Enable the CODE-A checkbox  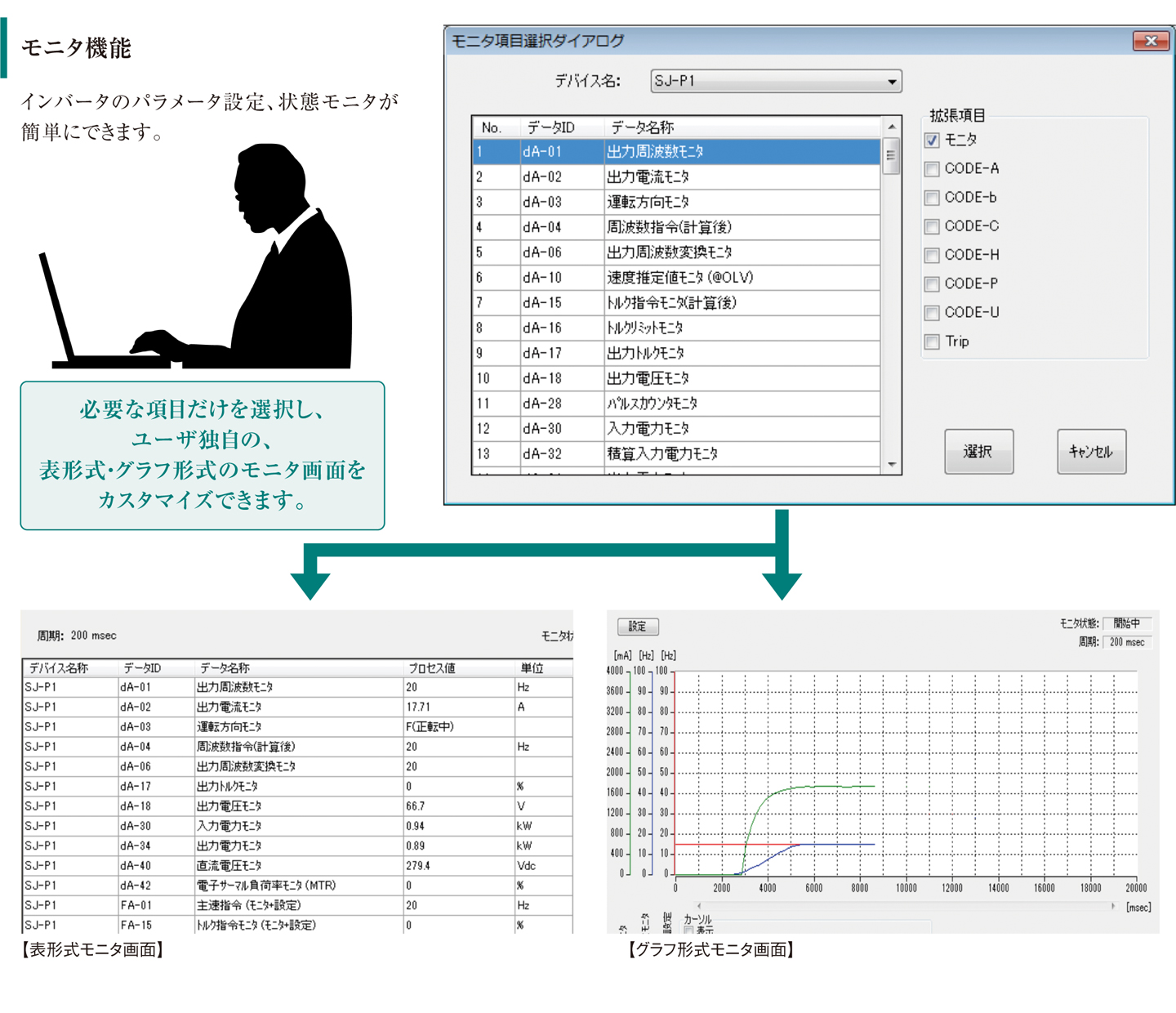pos(932,169)
